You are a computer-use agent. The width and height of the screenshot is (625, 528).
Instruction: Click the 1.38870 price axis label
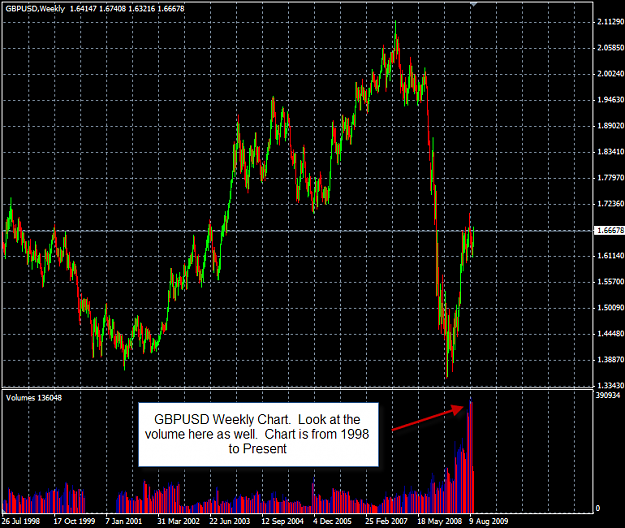pos(611,360)
